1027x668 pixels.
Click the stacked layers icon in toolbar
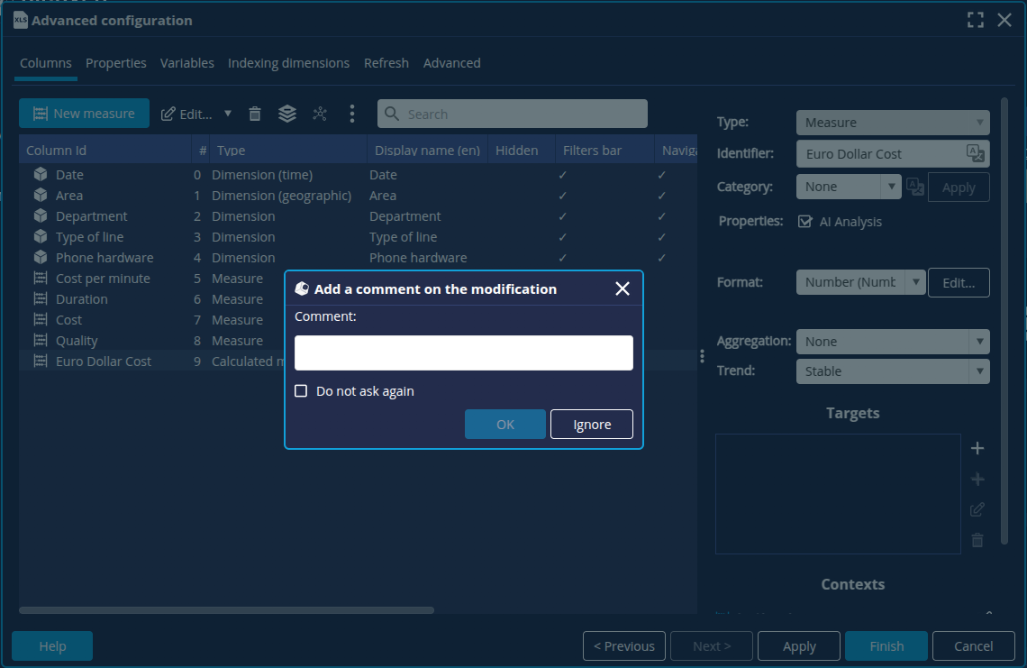287,114
